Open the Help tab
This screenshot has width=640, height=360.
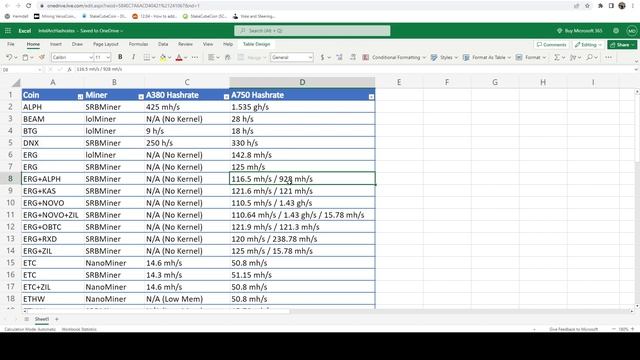(228, 44)
